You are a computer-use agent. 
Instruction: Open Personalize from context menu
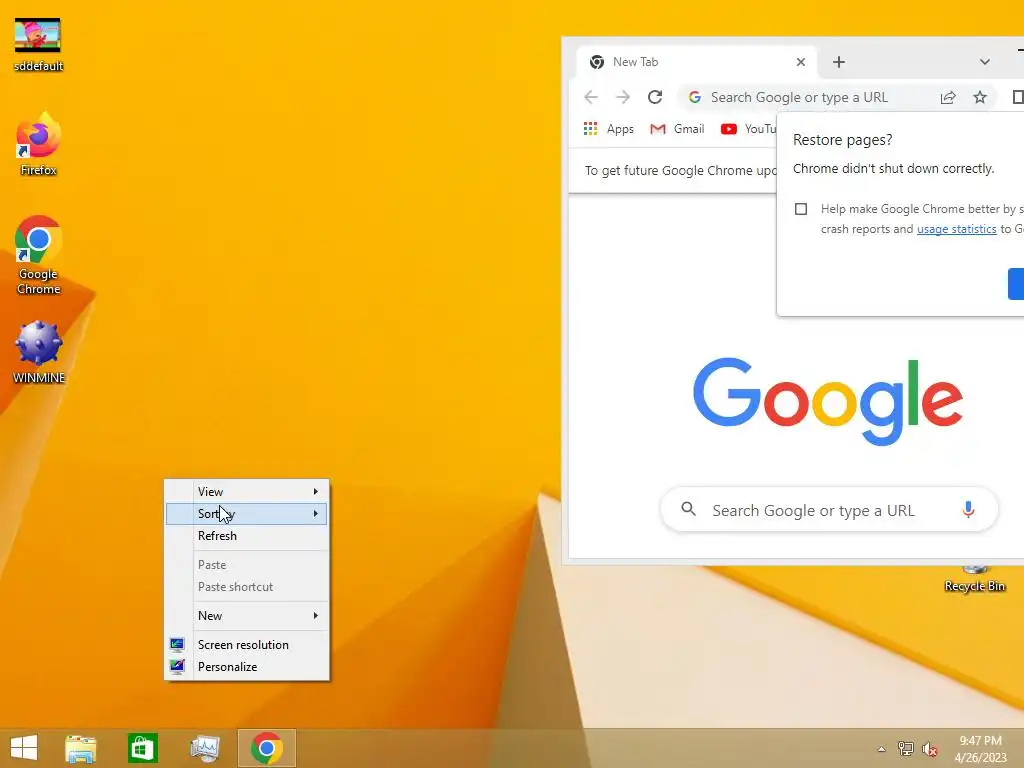click(246, 667)
